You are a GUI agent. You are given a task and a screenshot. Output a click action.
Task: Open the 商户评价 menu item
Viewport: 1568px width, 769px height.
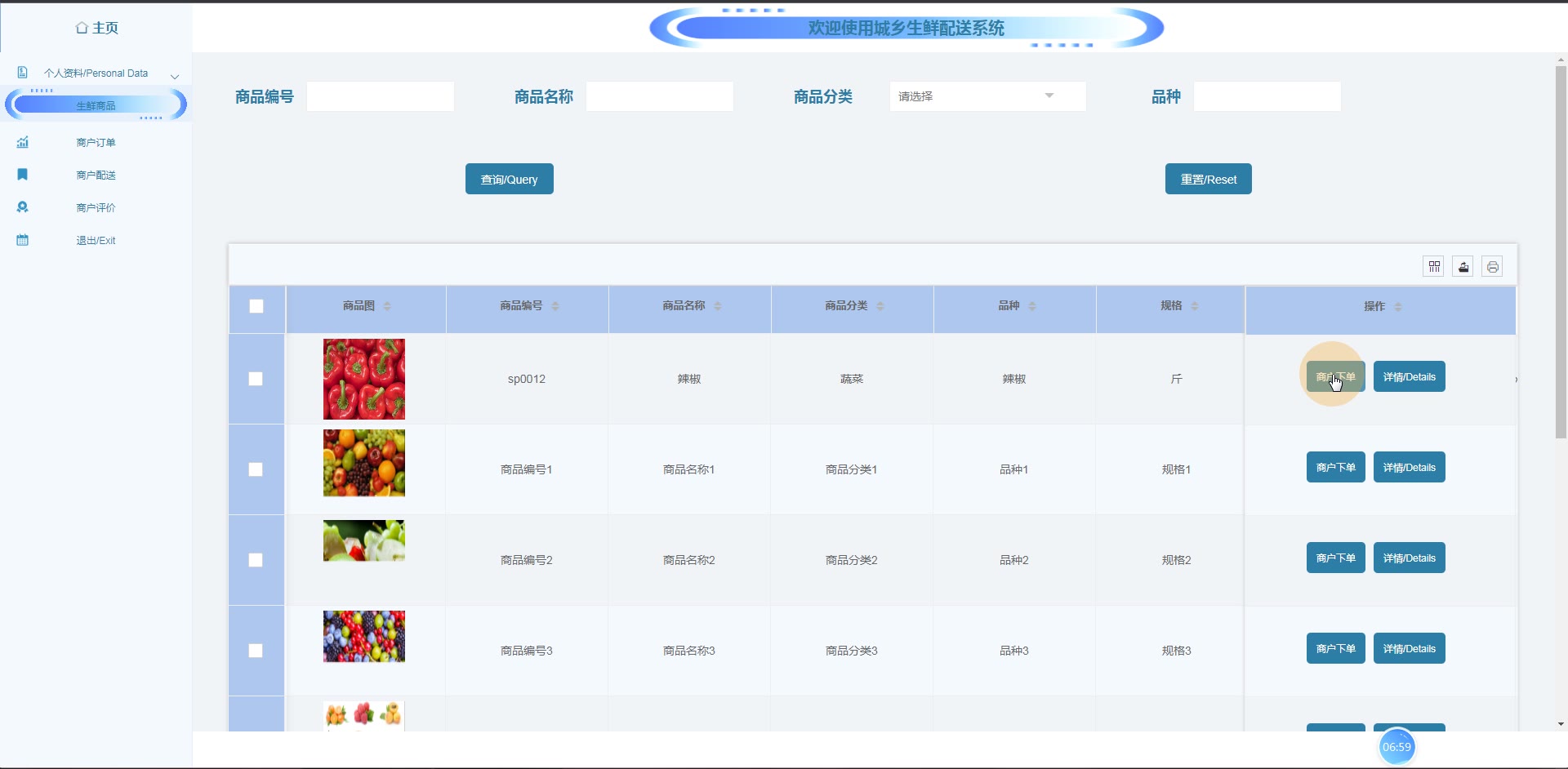96,207
